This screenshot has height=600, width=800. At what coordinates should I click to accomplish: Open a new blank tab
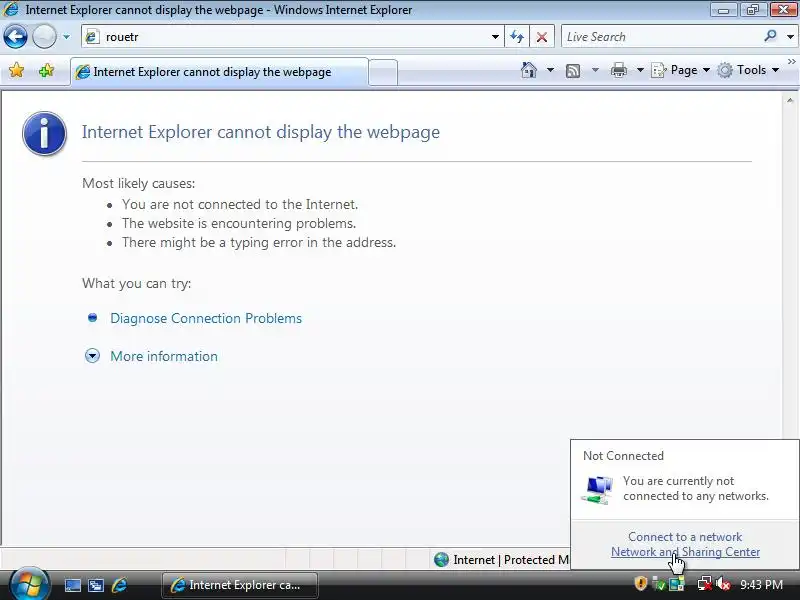pos(383,72)
